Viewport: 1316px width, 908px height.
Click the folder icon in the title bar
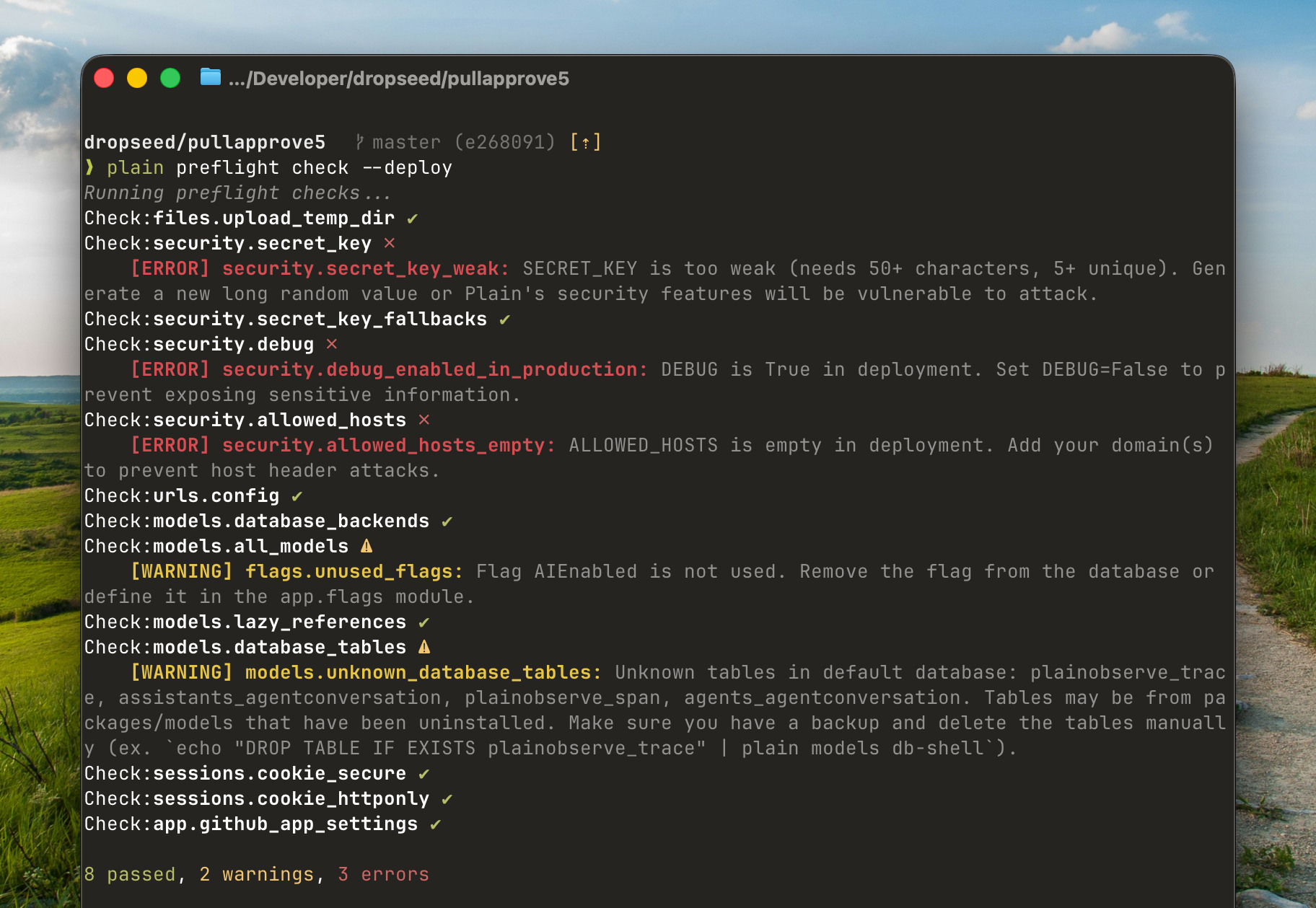pos(210,77)
